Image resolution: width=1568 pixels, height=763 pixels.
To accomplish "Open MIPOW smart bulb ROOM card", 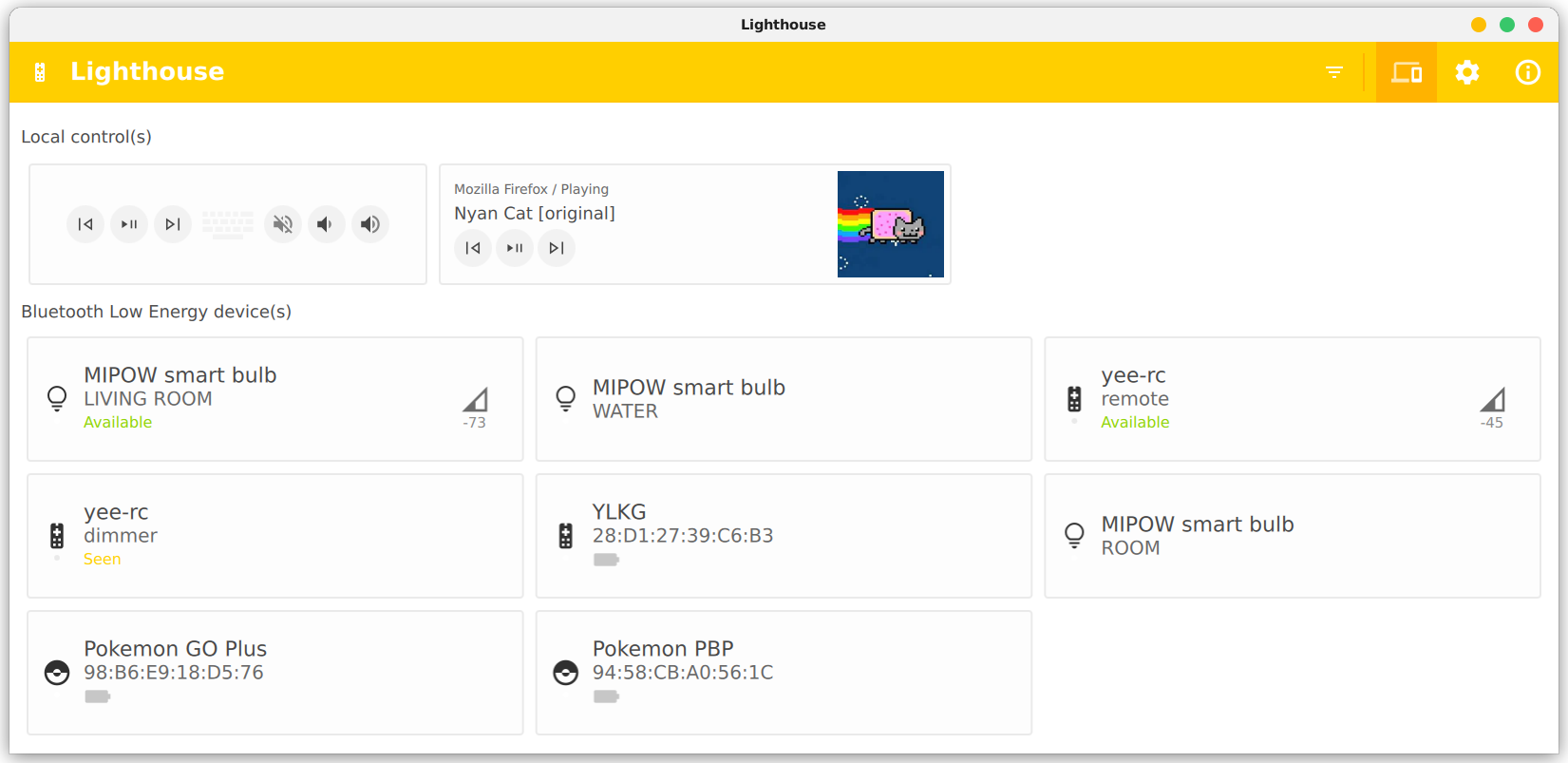I will (x=1293, y=536).
